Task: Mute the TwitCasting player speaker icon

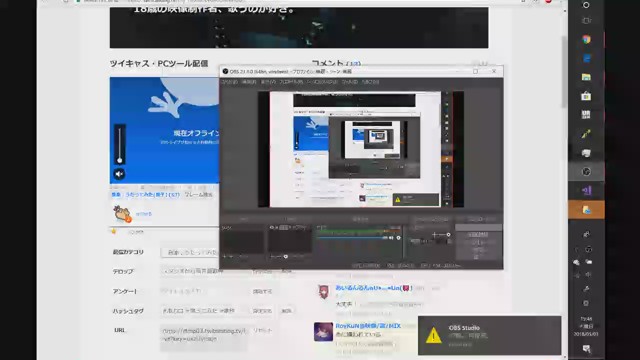Action: point(119,174)
